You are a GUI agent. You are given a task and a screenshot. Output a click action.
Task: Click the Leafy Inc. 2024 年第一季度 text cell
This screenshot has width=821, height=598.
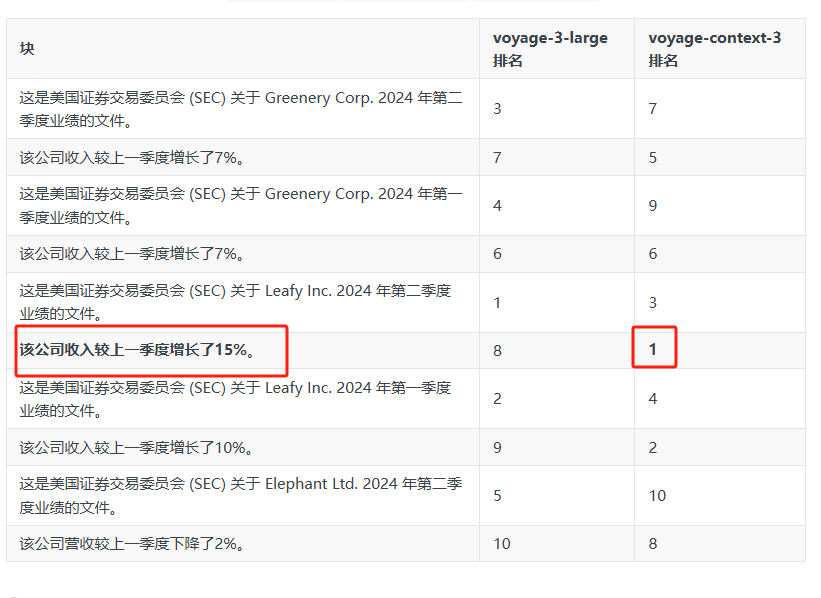pos(235,398)
